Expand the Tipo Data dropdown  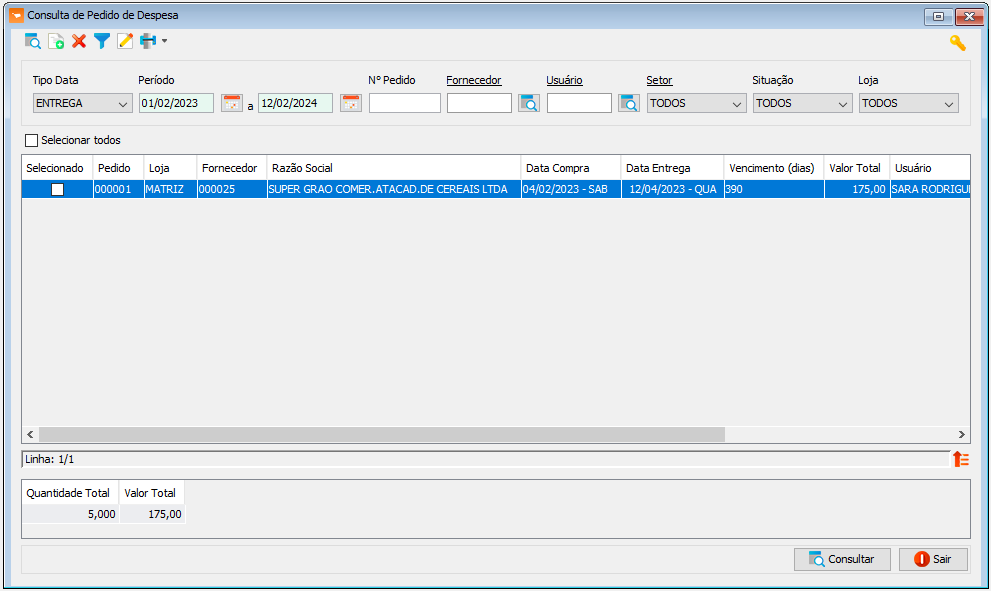[x=82, y=103]
